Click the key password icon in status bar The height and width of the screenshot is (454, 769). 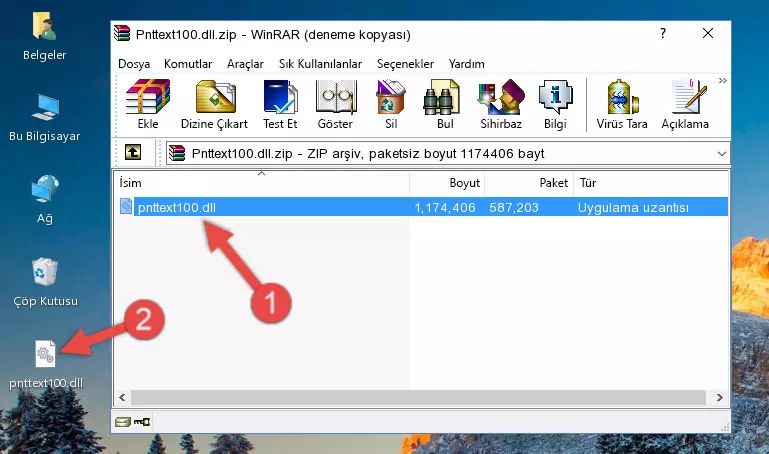pos(142,422)
